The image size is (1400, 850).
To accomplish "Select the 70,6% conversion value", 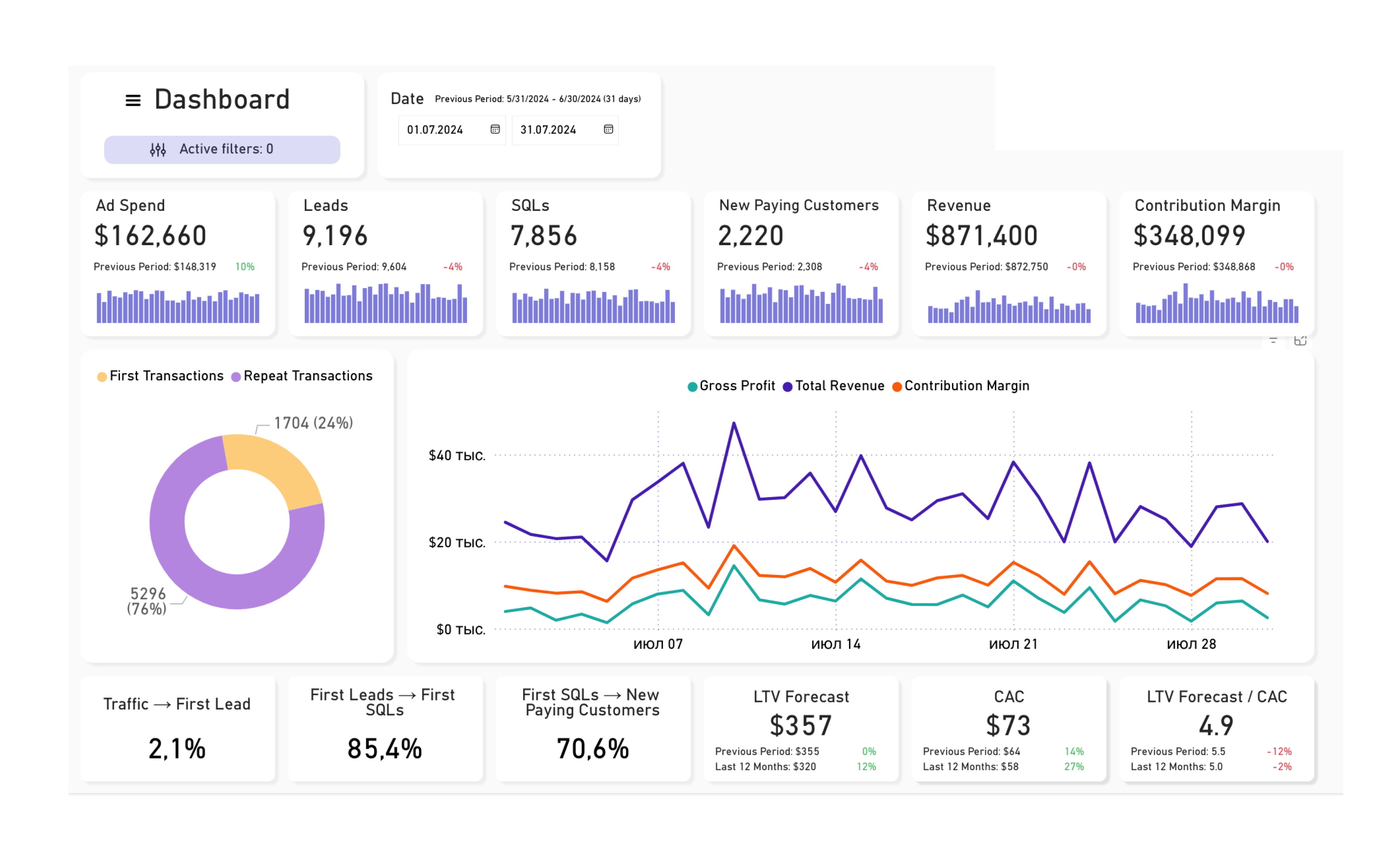I will 593,749.
